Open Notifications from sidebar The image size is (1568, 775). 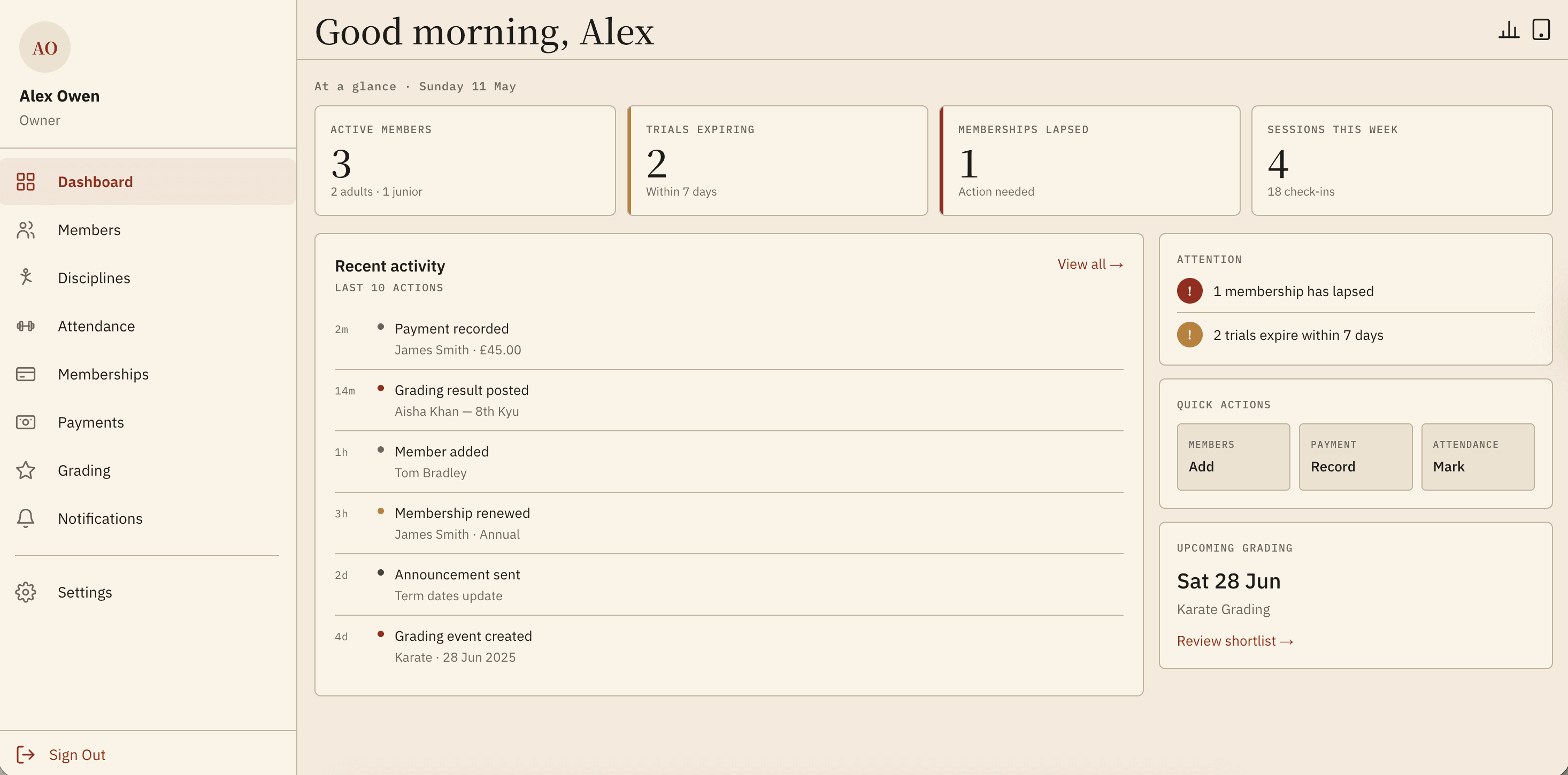(x=148, y=518)
